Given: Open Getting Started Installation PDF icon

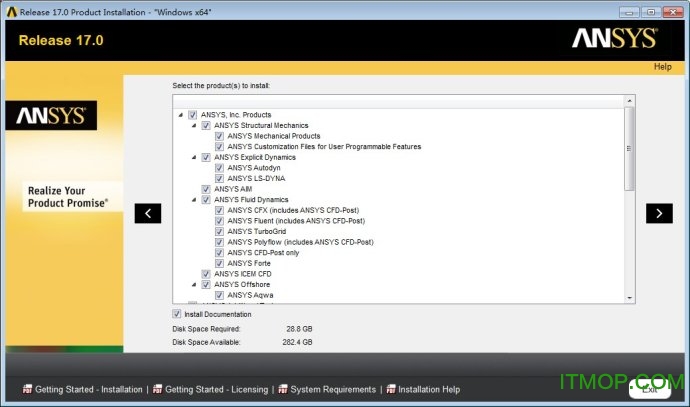Looking at the screenshot, I should click(x=27, y=389).
